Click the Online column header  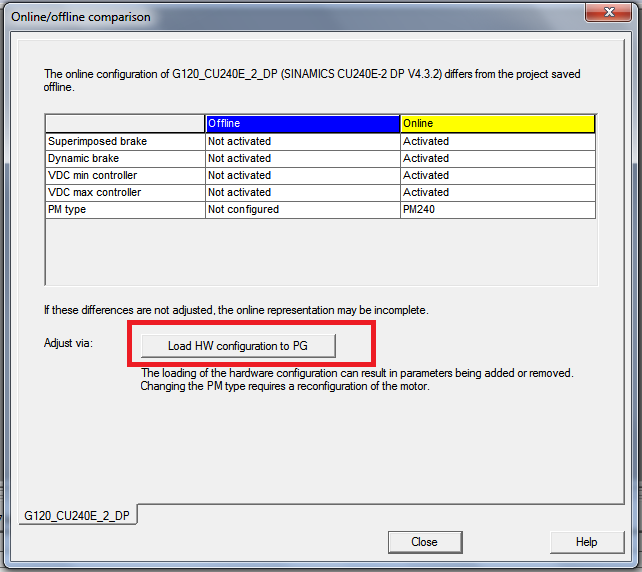497,123
